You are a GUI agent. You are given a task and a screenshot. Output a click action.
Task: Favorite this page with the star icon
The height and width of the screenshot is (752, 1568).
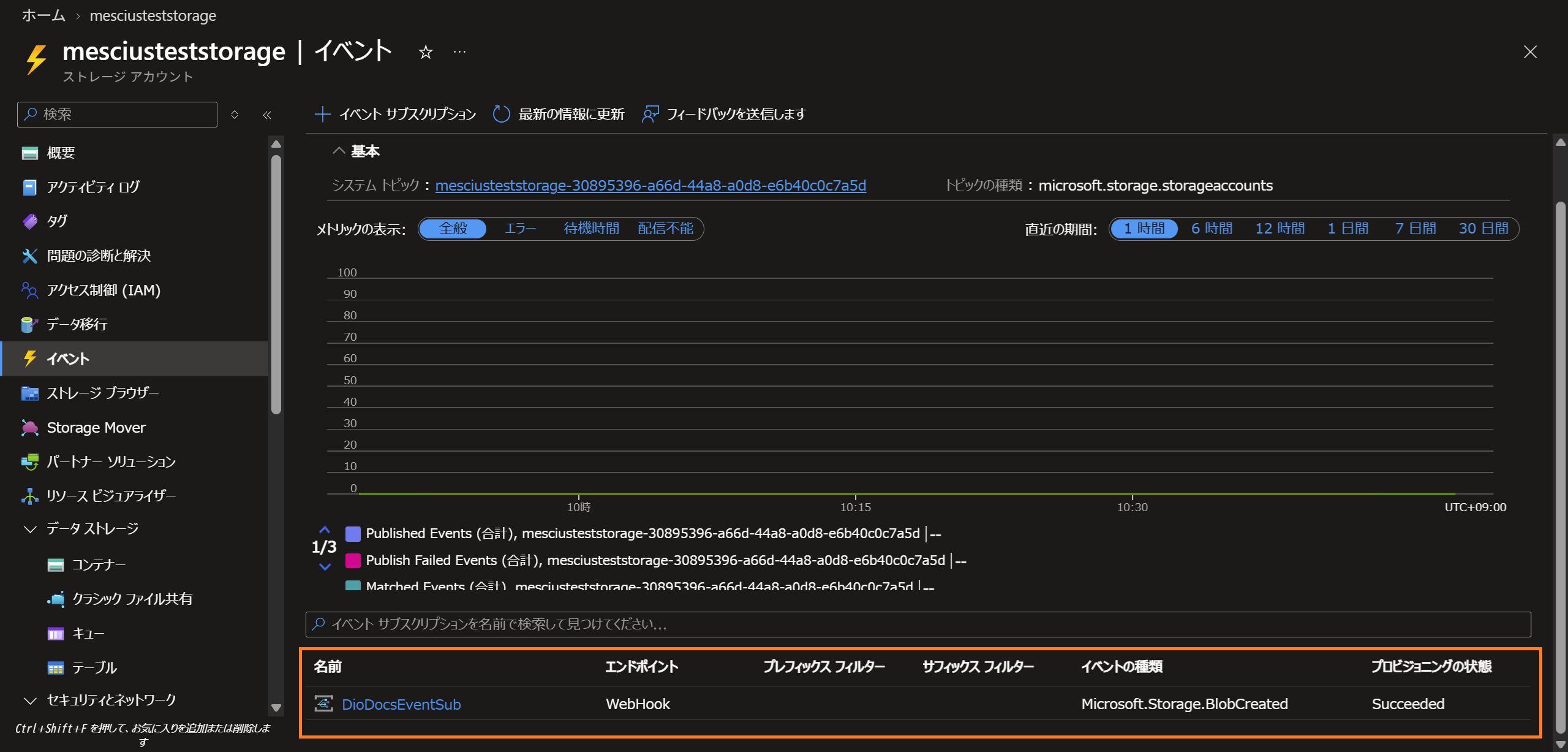[x=426, y=53]
